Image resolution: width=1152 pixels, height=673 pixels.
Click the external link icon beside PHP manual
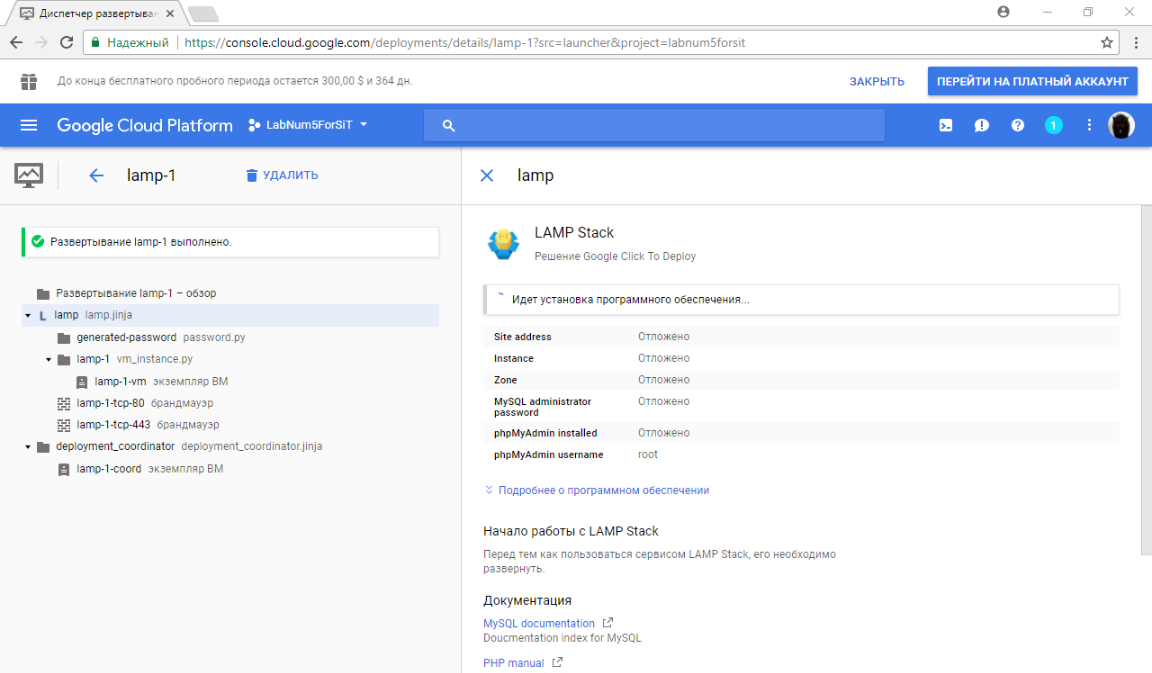[x=558, y=662]
